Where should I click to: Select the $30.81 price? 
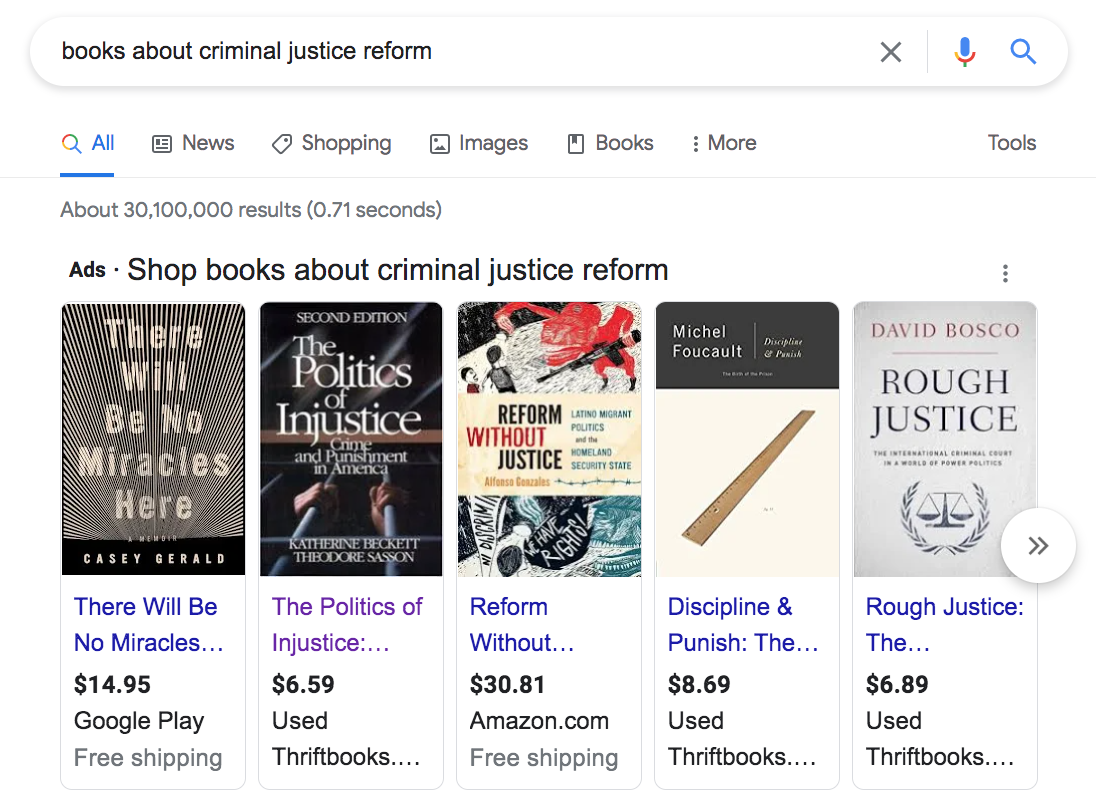pyautogui.click(x=507, y=684)
